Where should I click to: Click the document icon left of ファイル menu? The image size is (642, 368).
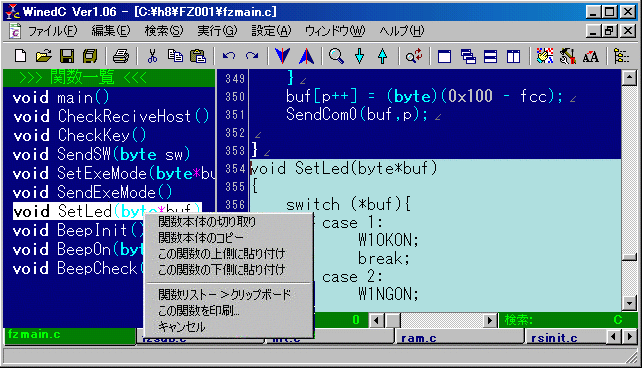tap(15, 32)
